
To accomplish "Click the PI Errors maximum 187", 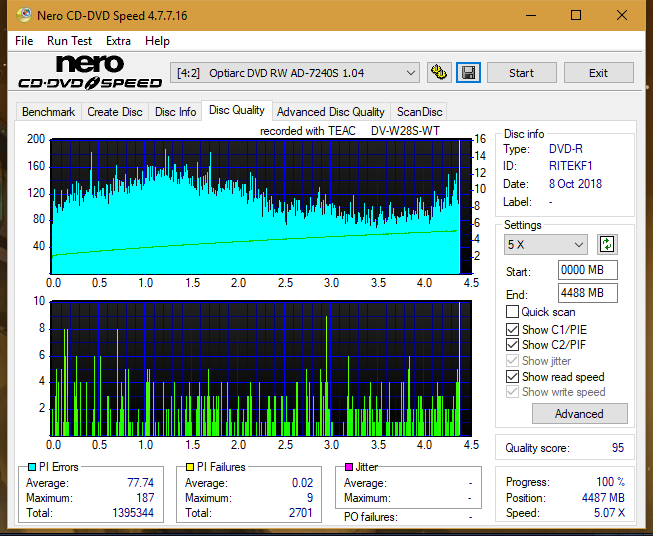I will point(145,498).
